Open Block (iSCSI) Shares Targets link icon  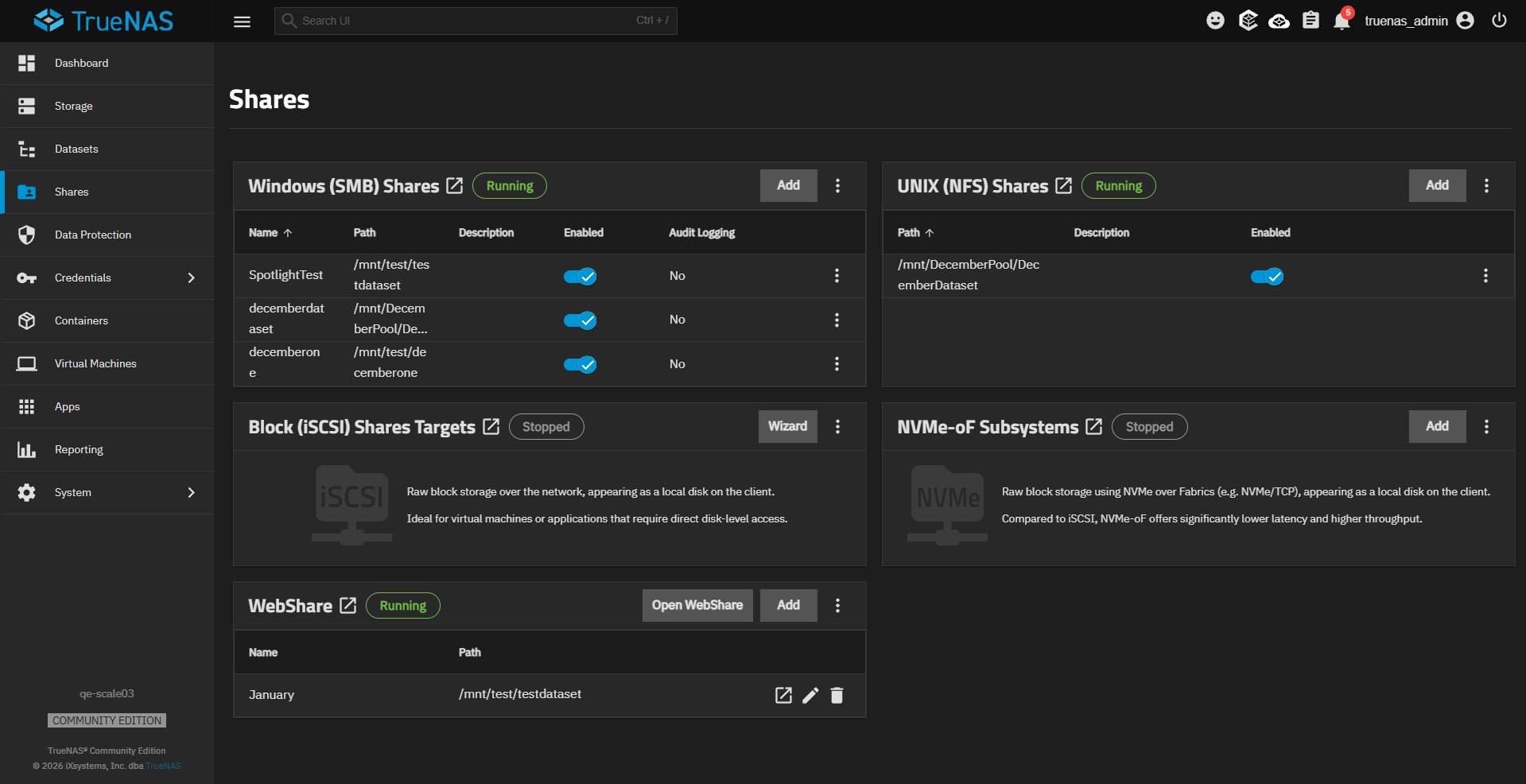point(491,426)
